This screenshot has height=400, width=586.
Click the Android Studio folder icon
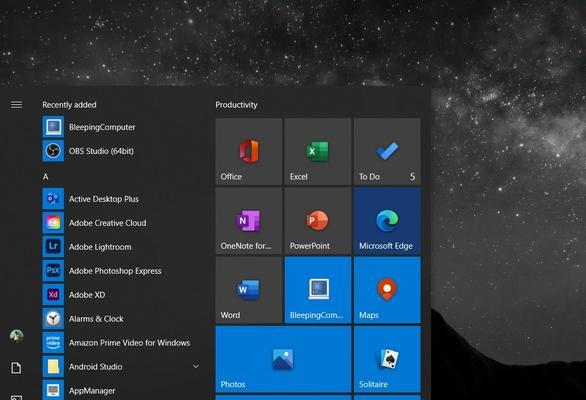coord(53,366)
